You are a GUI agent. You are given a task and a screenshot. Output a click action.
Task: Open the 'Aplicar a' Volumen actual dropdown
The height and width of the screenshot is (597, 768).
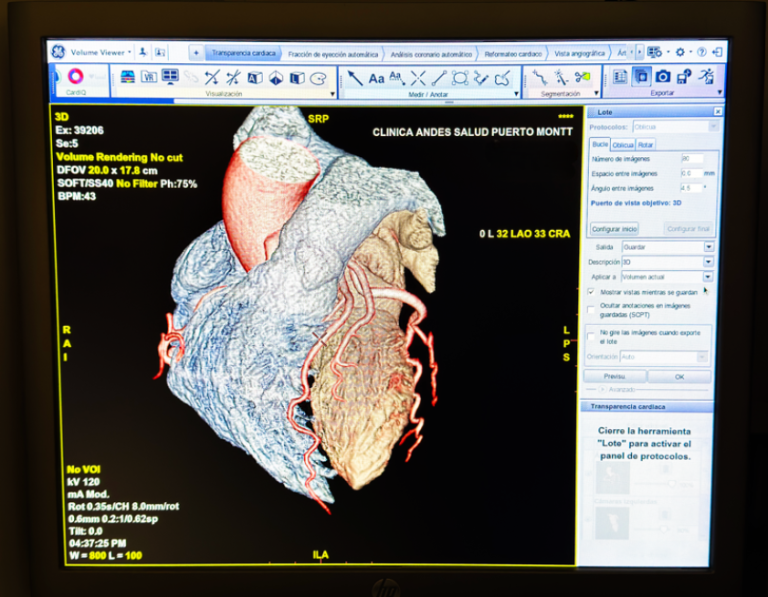[667, 277]
